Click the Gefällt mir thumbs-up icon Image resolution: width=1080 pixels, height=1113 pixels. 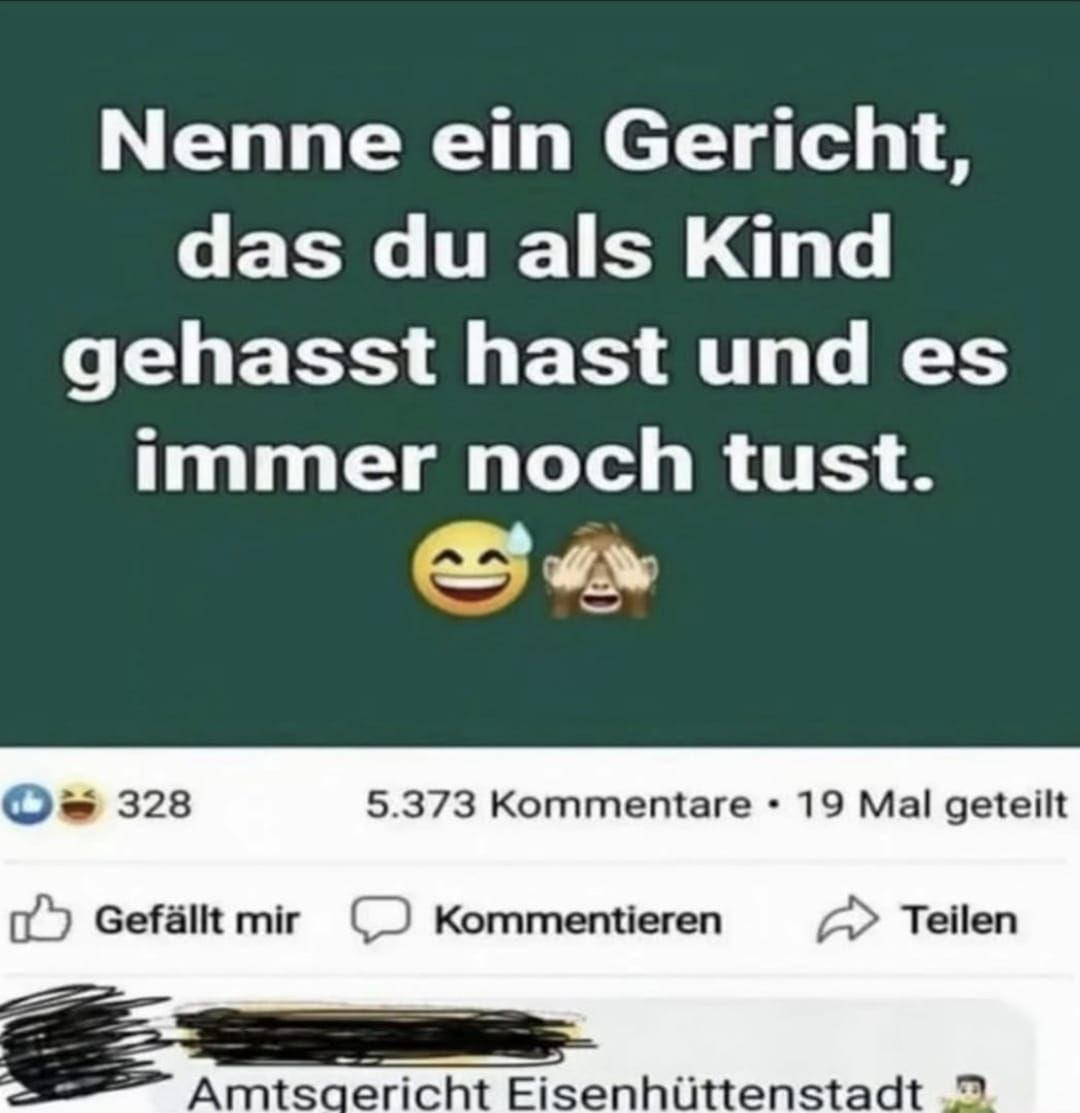pos(40,919)
